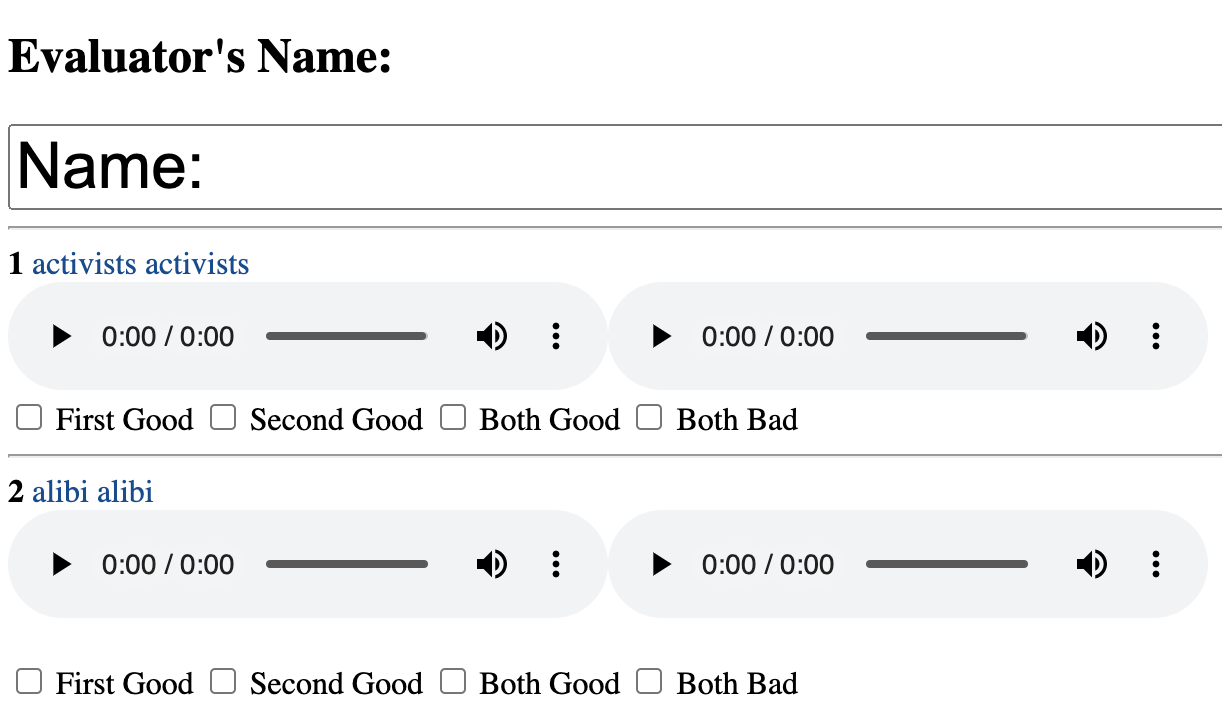The height and width of the screenshot is (706, 1222).
Task: Mark Both Bad for item 2
Action: (x=650, y=682)
